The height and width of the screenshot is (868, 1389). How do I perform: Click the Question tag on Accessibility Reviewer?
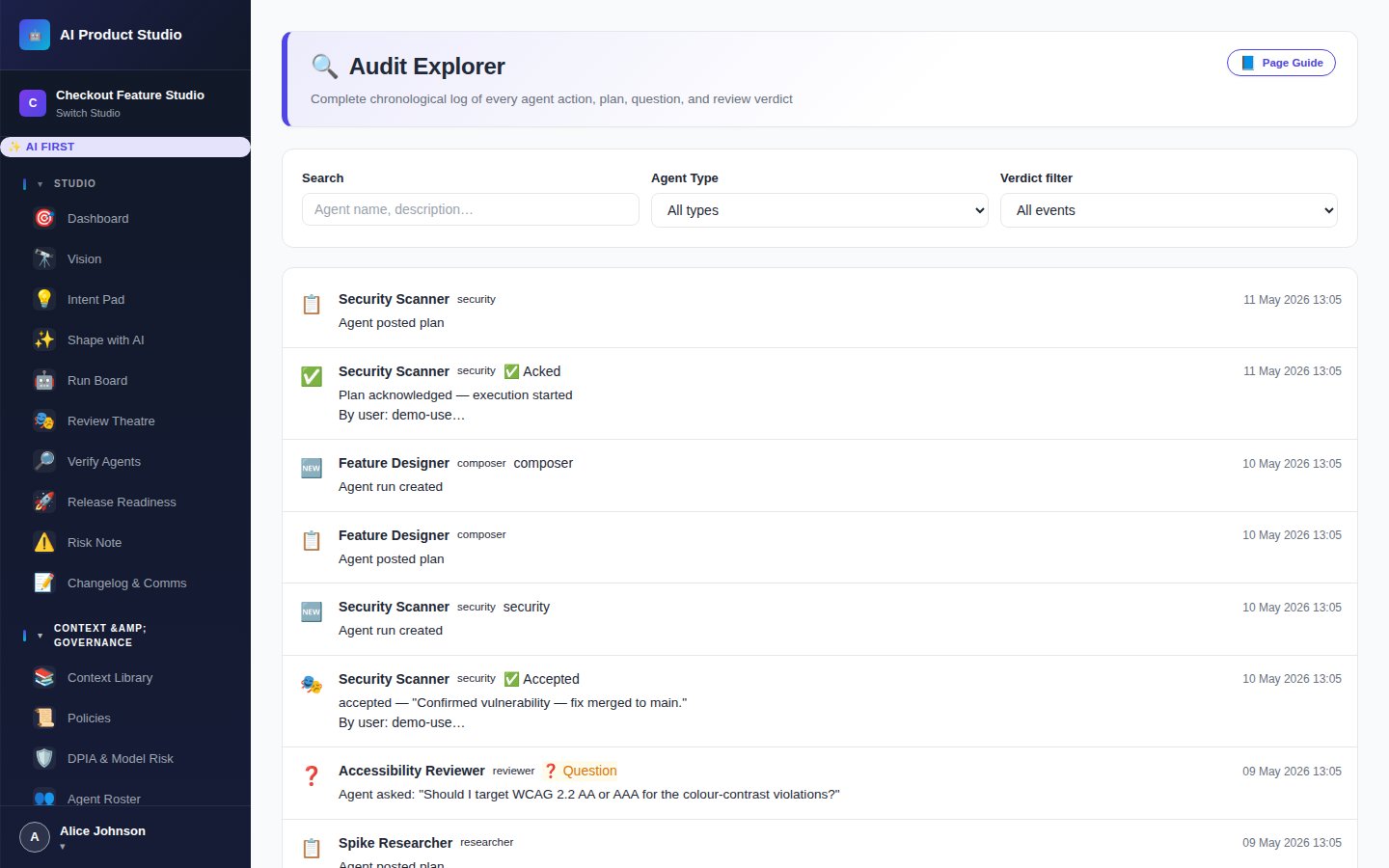pyautogui.click(x=580, y=771)
